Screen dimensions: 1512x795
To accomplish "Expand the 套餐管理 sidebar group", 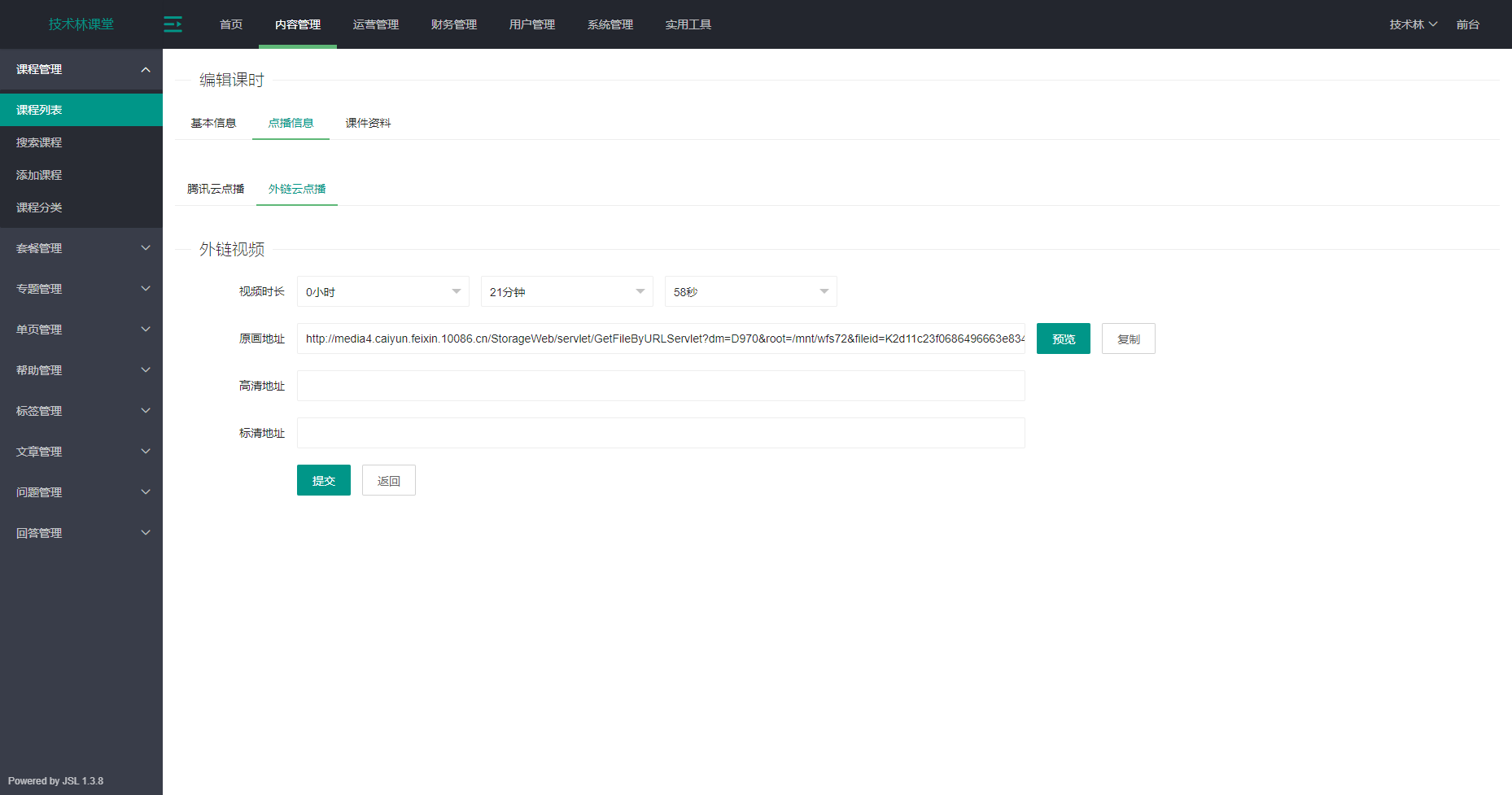I will (x=81, y=248).
